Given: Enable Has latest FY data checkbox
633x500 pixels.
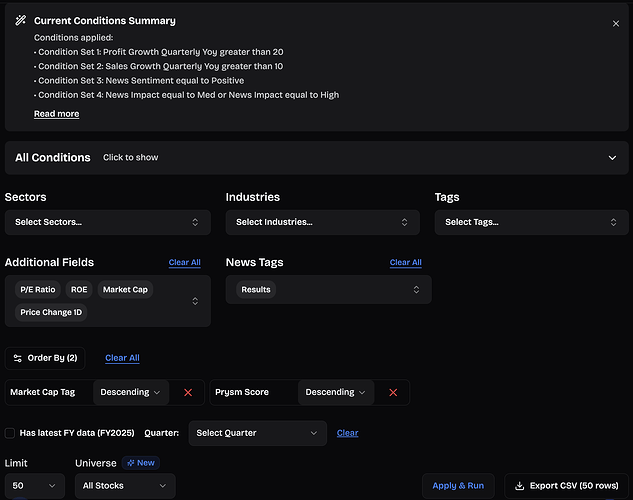Looking at the screenshot, I should [10, 433].
